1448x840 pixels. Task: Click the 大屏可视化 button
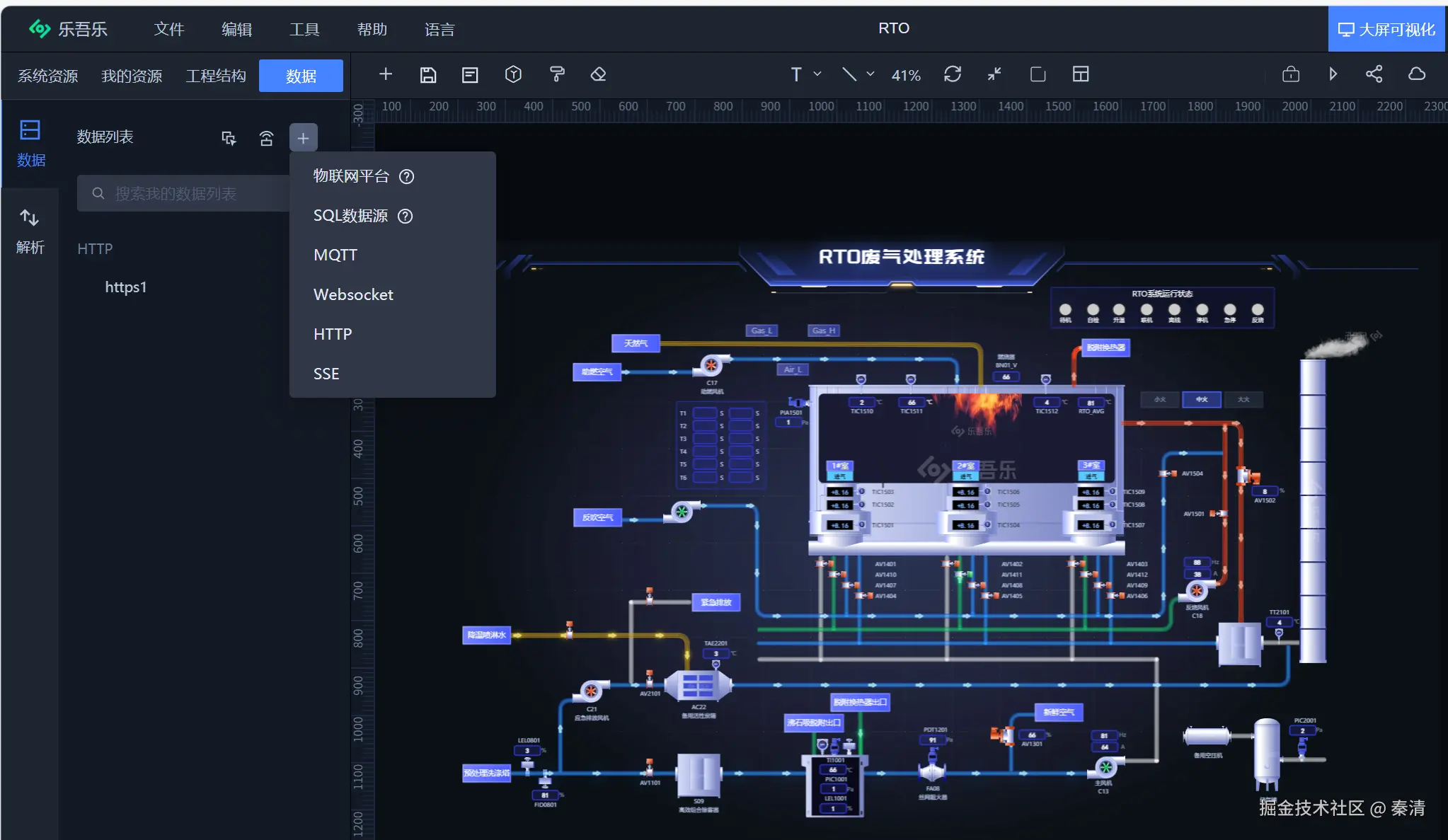pos(1386,29)
